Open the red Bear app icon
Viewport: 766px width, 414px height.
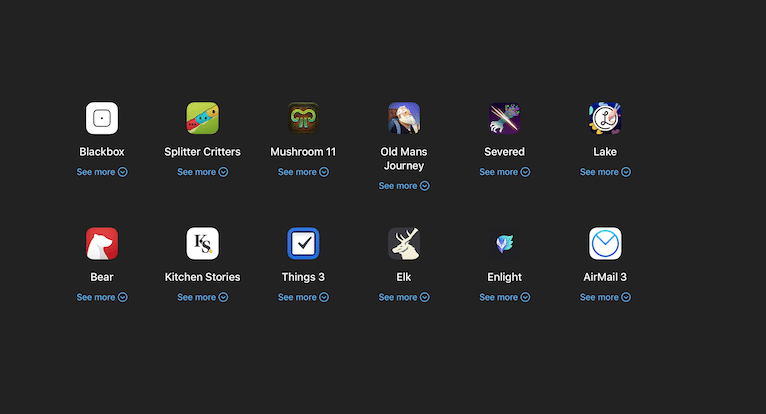coord(102,243)
